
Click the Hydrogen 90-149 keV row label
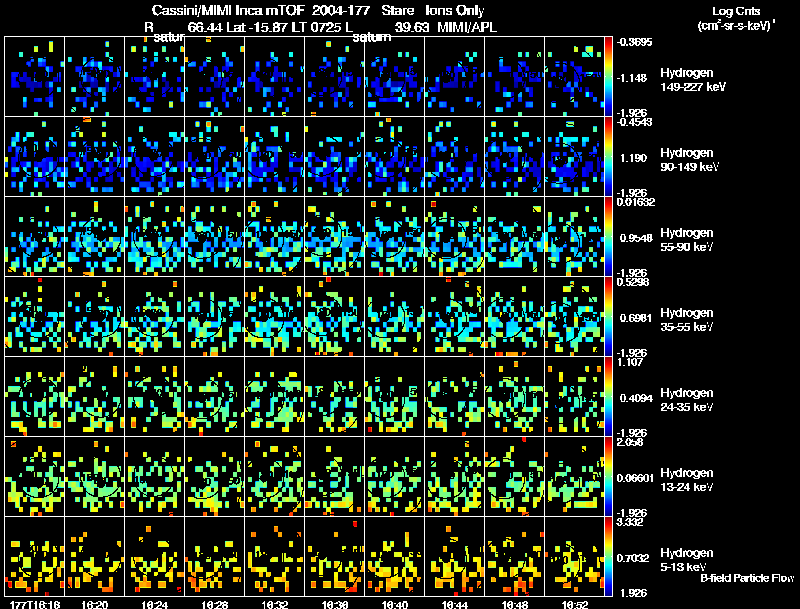coord(689,160)
